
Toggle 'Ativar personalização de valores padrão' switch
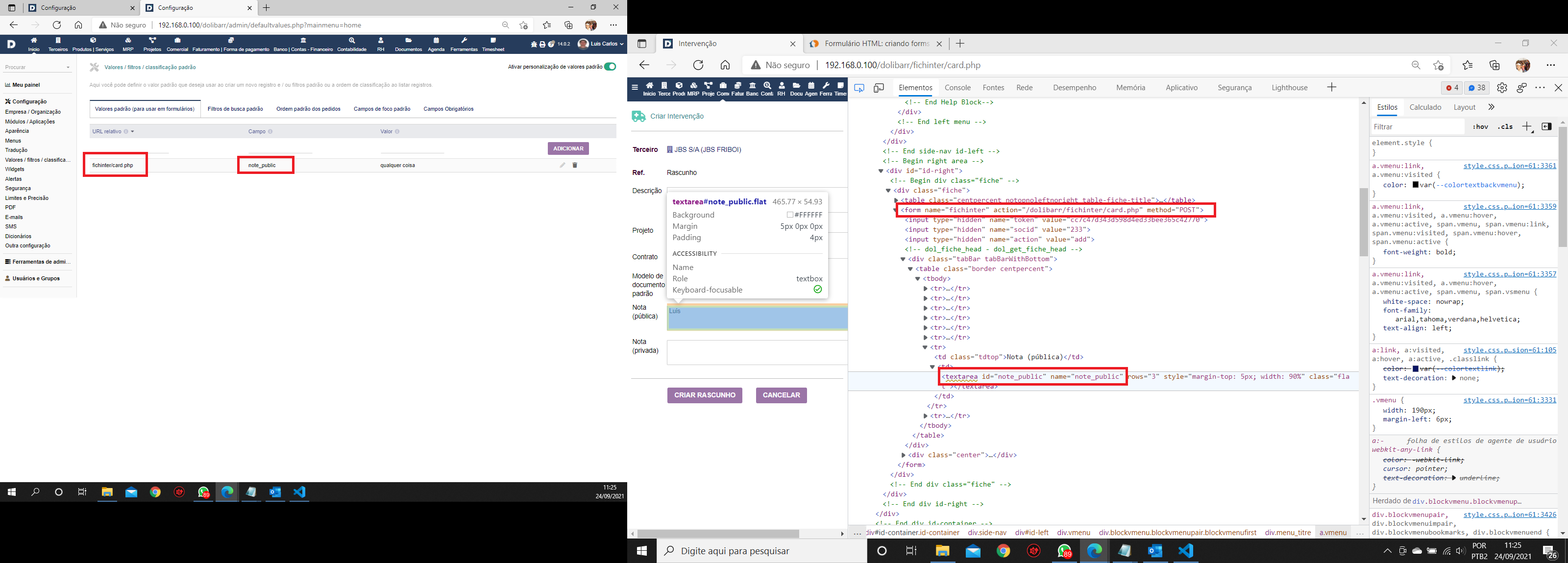click(x=610, y=67)
